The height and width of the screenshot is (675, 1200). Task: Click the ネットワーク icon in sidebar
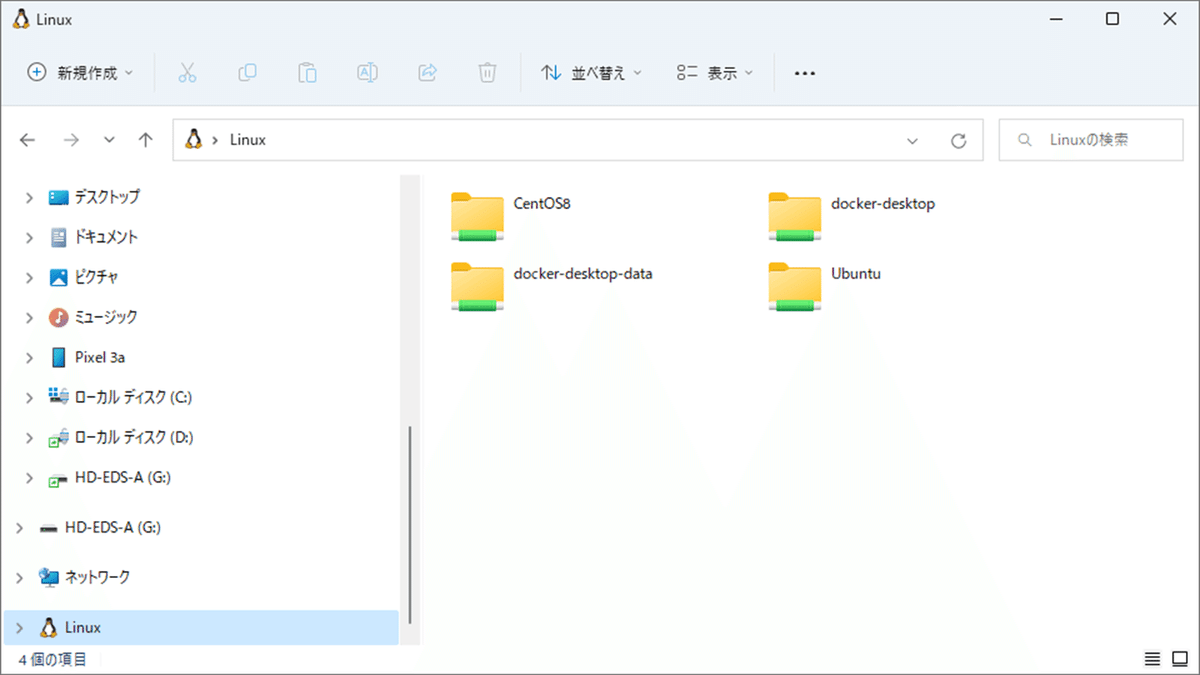coord(49,577)
